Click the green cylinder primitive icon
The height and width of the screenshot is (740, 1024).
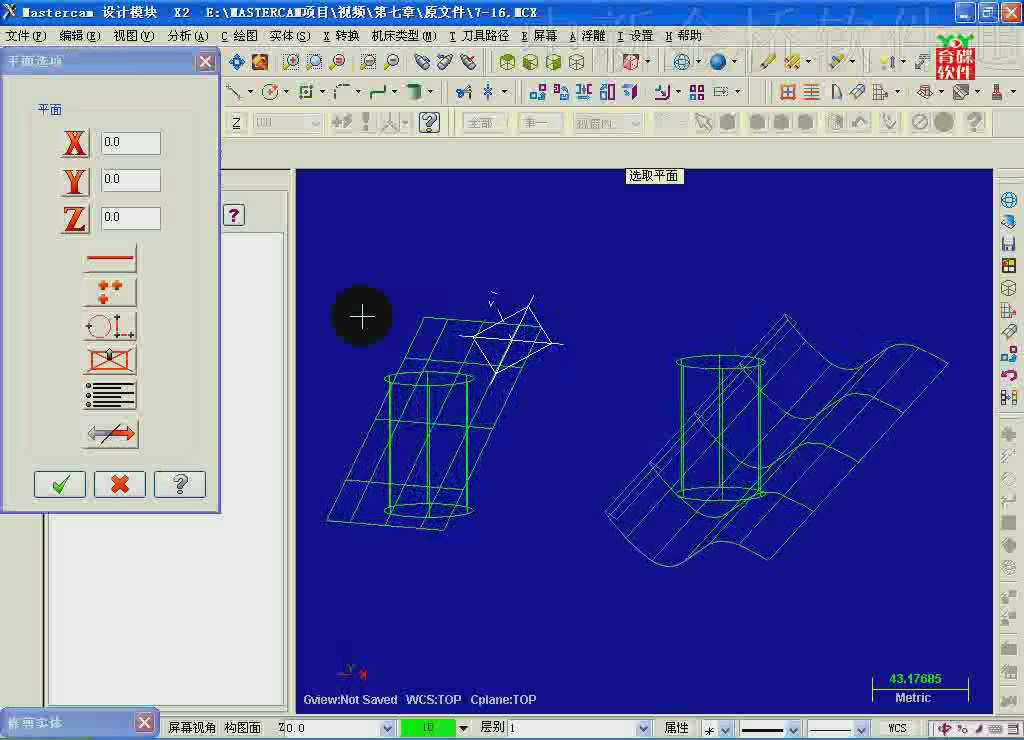tap(413, 92)
